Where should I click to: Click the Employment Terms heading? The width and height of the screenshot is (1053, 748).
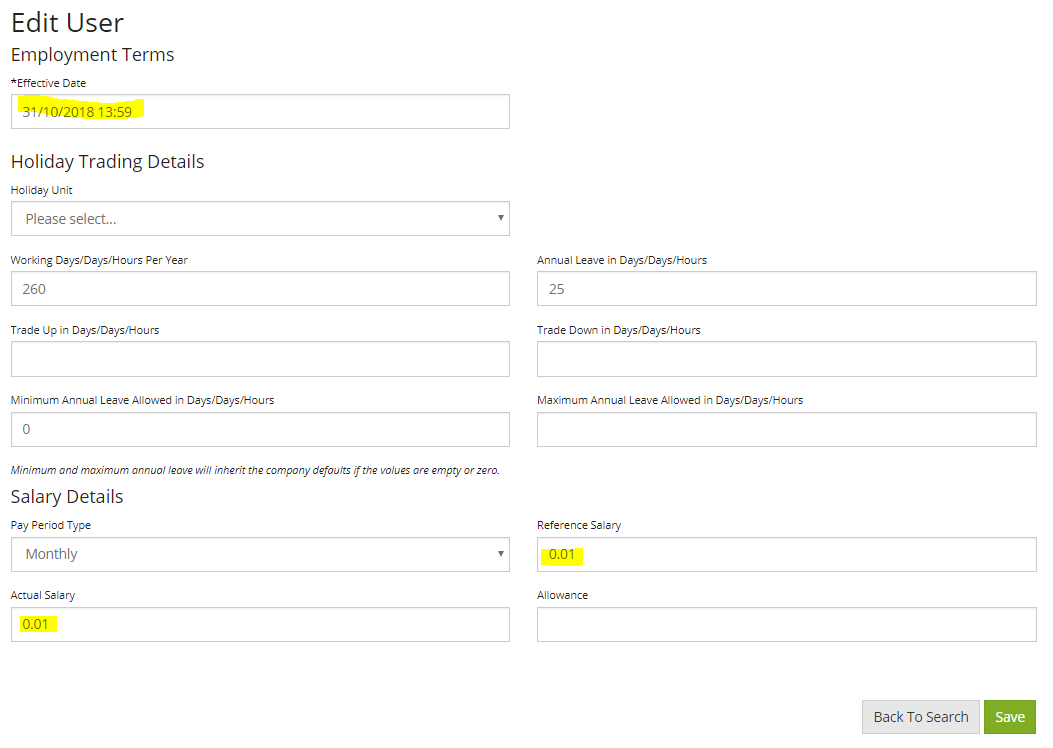click(x=92, y=55)
